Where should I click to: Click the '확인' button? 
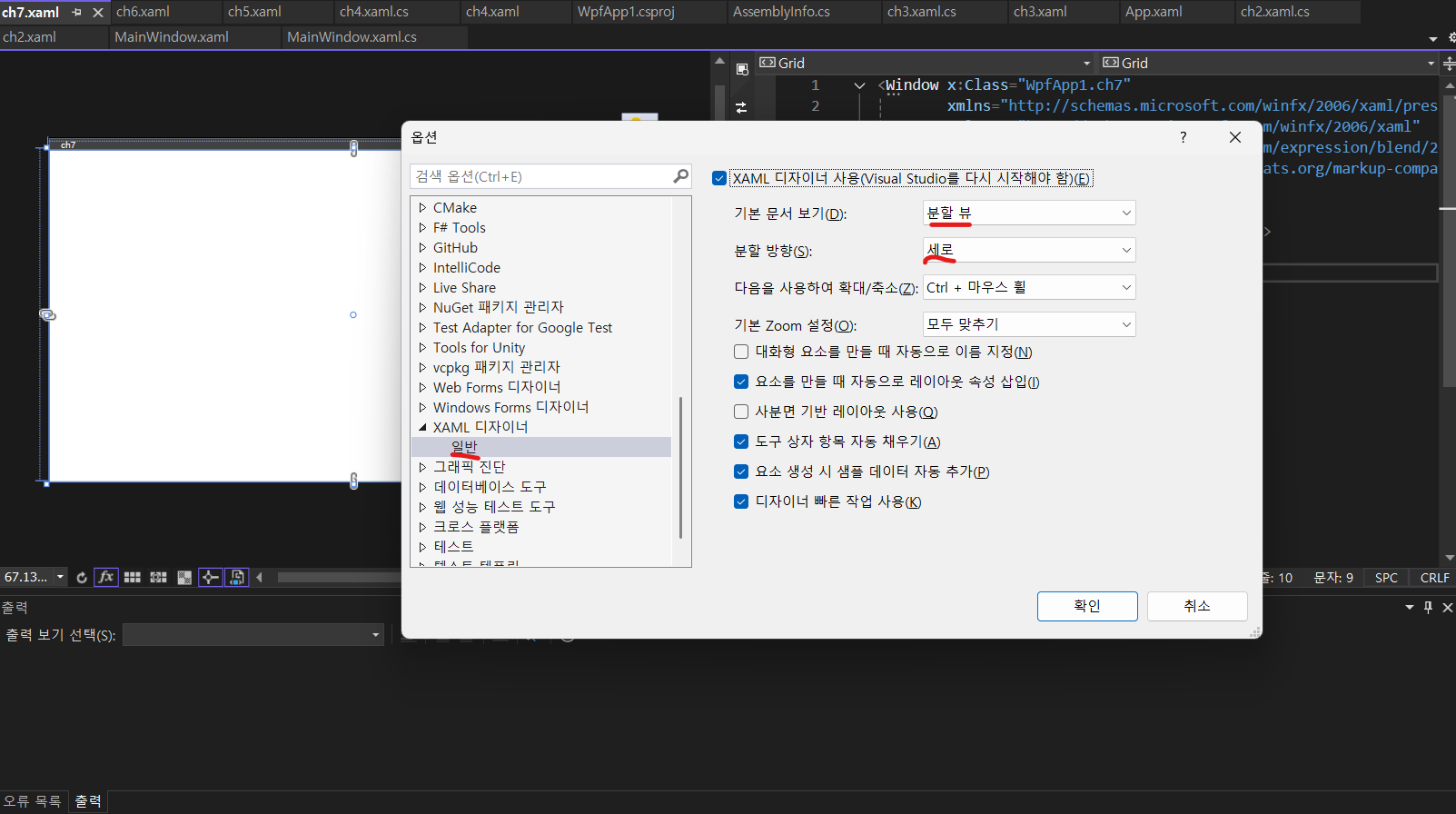[1087, 606]
